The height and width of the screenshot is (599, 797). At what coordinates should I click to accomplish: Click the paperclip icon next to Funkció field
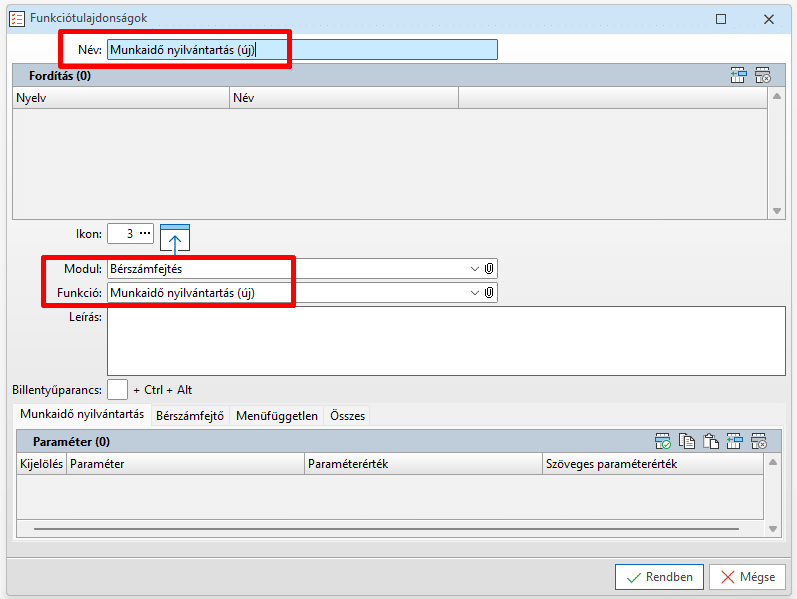click(489, 293)
